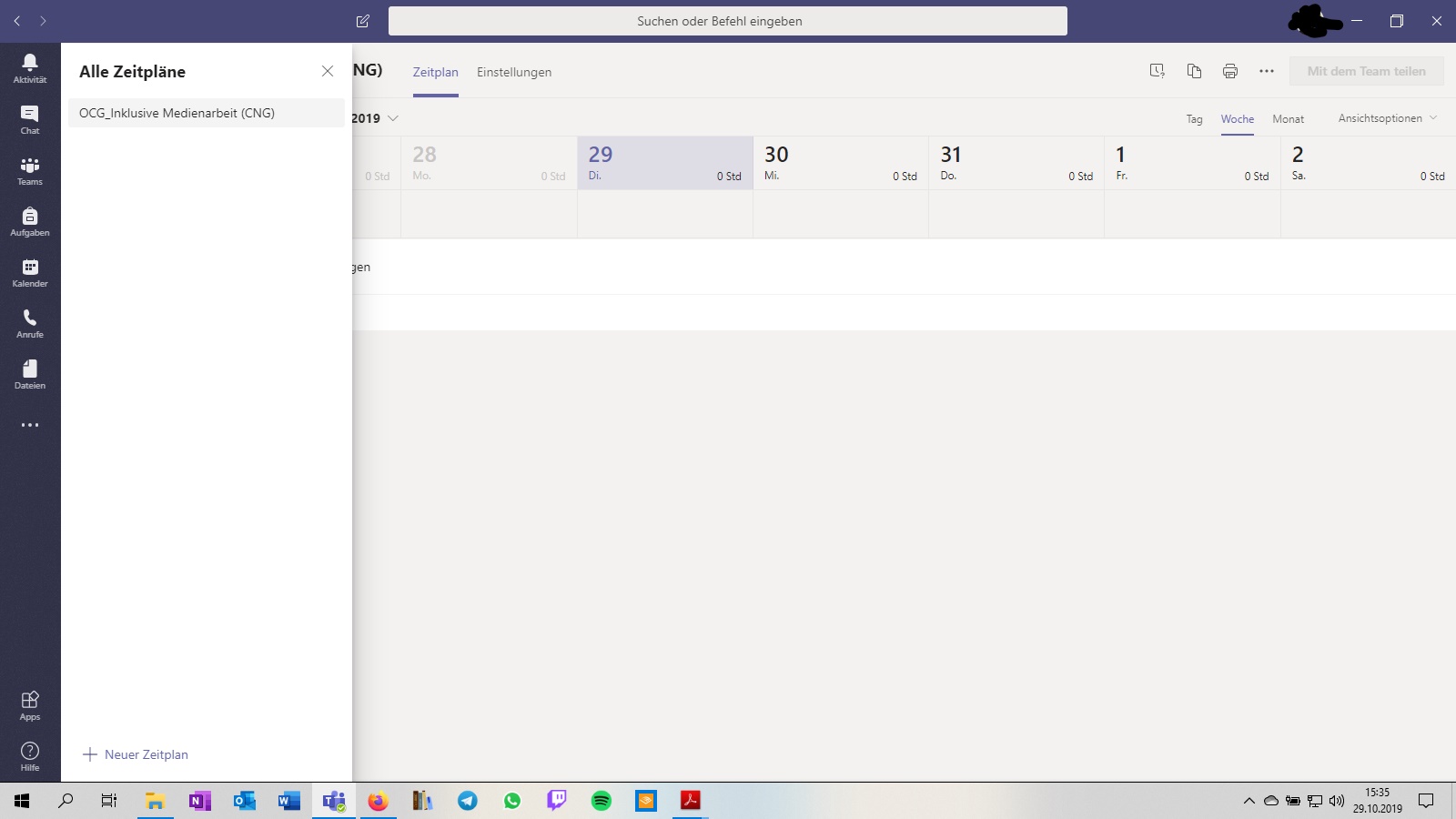Open Spotify from taskbar
Viewport: 1456px width, 819px height.
(x=601, y=801)
